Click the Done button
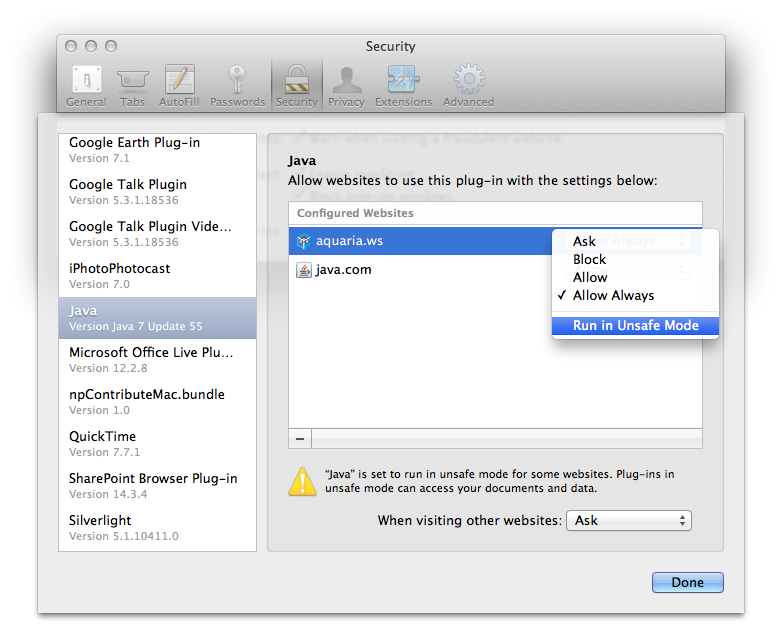 point(687,582)
